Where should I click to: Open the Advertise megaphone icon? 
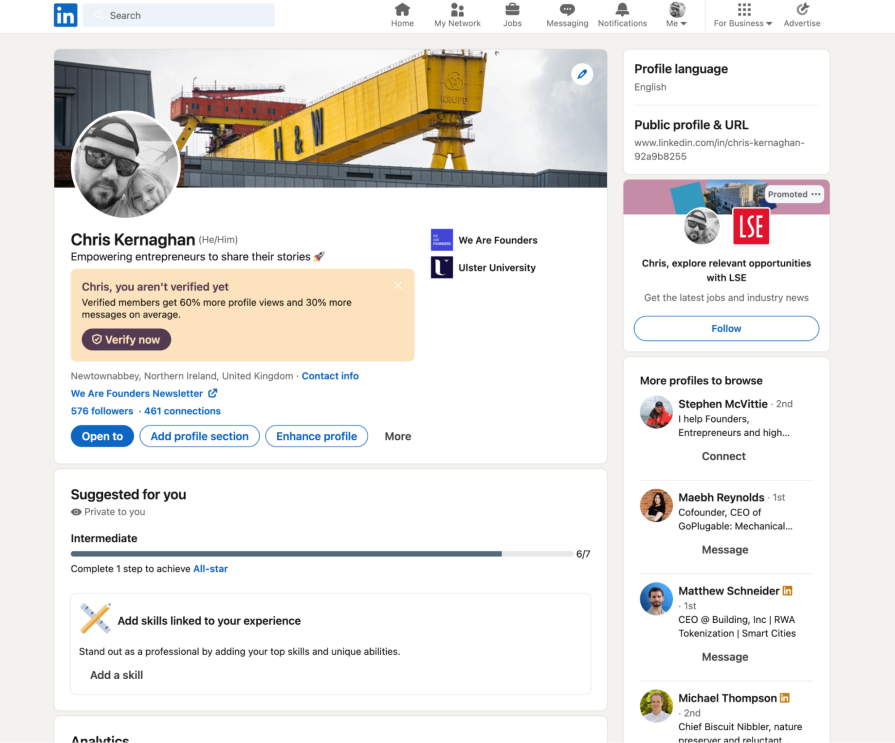click(801, 15)
